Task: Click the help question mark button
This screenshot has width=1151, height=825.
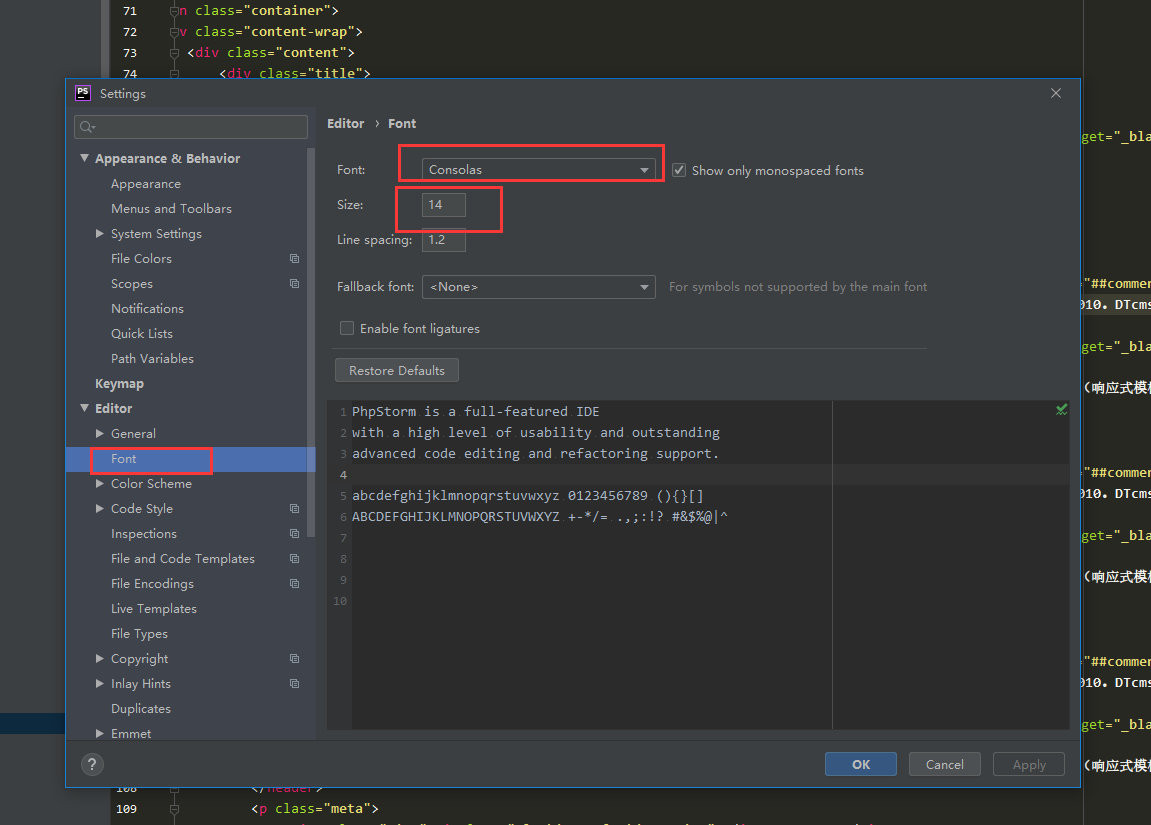Action: tap(92, 765)
